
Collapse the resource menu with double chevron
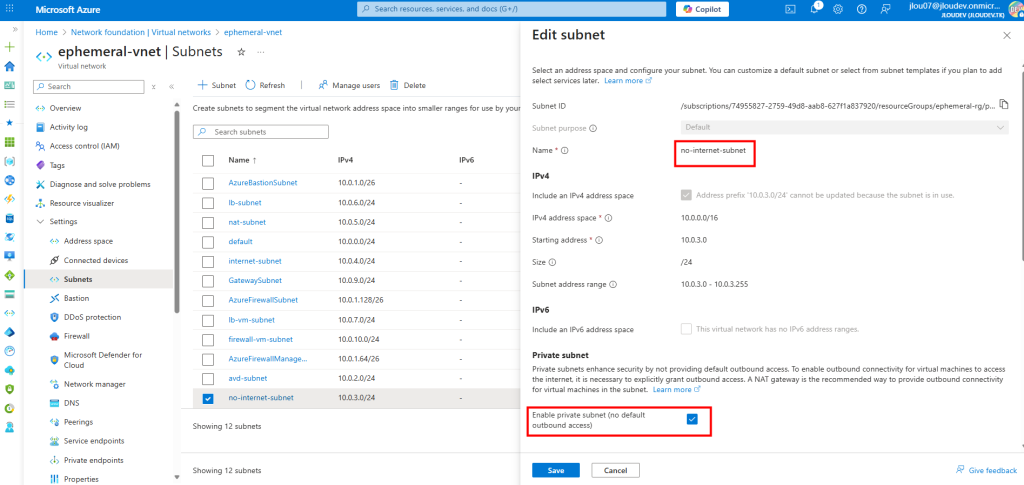pyautogui.click(x=172, y=86)
